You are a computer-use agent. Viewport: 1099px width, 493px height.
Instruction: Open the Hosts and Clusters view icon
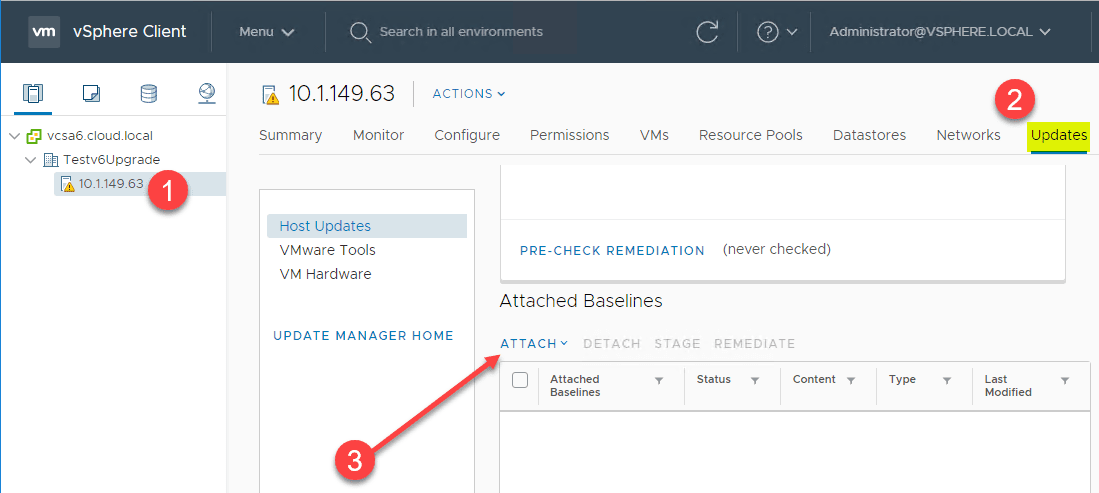33,93
